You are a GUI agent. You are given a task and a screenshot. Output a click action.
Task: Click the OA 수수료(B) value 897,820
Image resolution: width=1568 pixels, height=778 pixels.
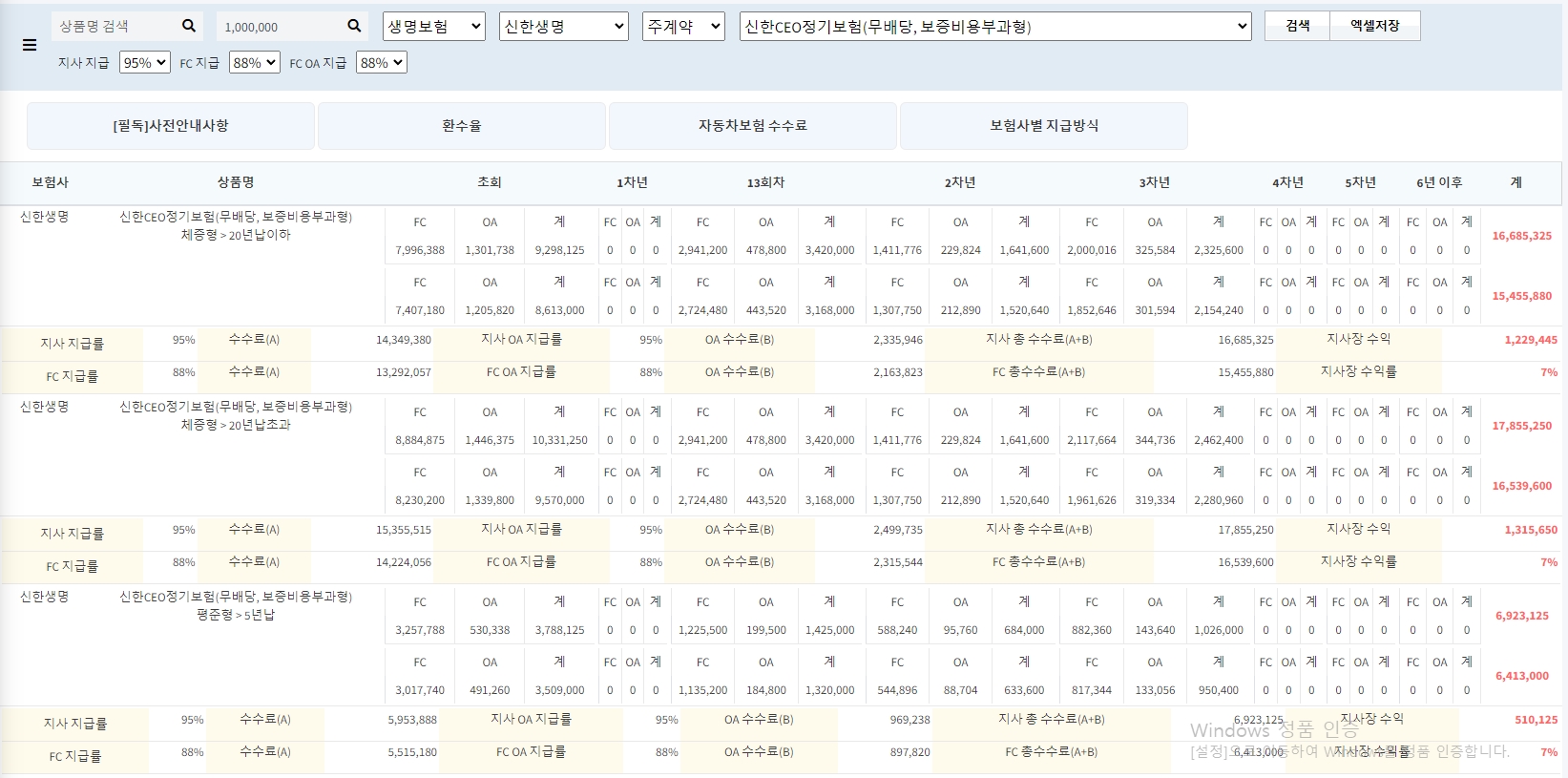pyautogui.click(x=909, y=752)
